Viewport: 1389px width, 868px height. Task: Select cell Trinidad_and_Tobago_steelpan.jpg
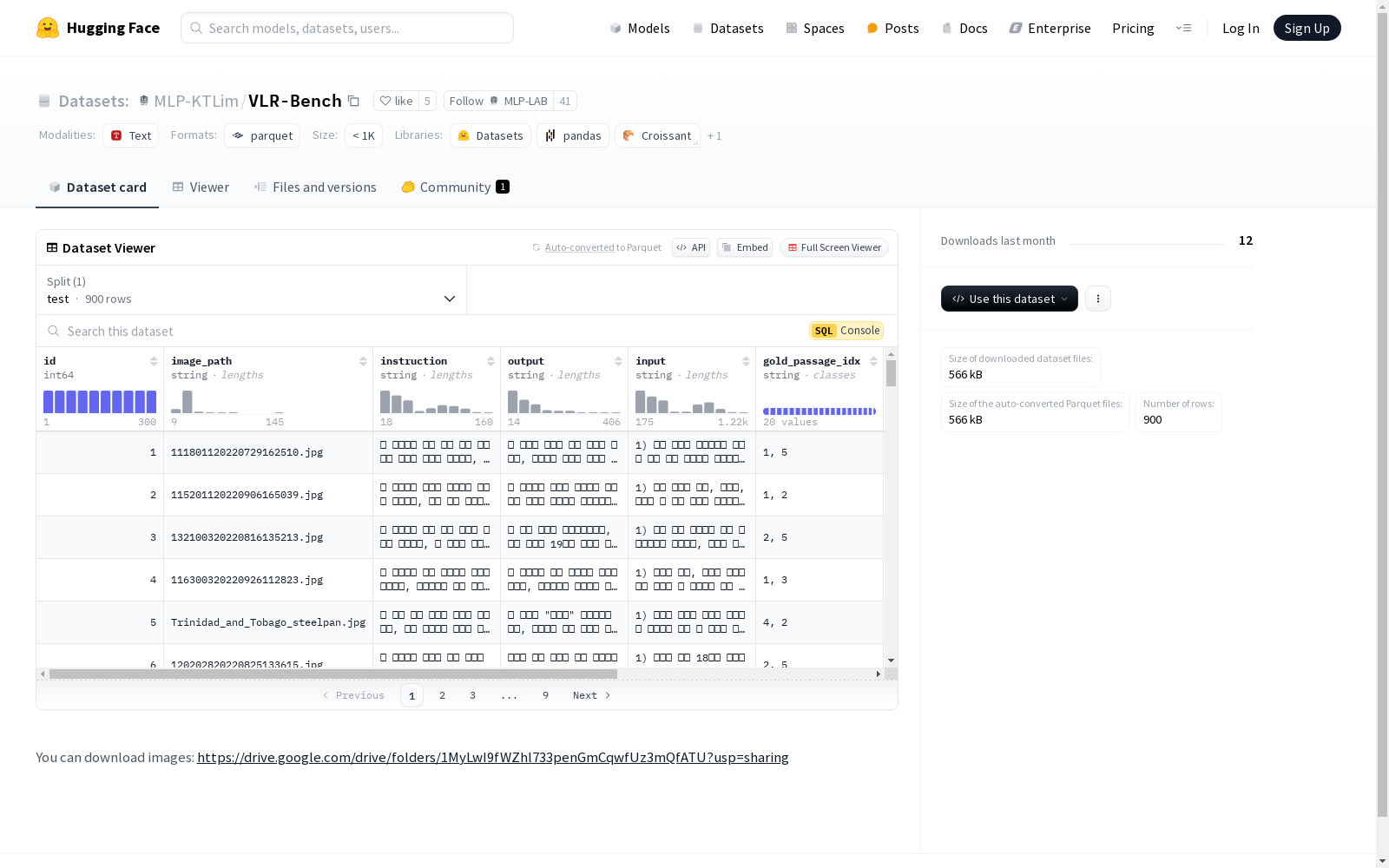[268, 622]
